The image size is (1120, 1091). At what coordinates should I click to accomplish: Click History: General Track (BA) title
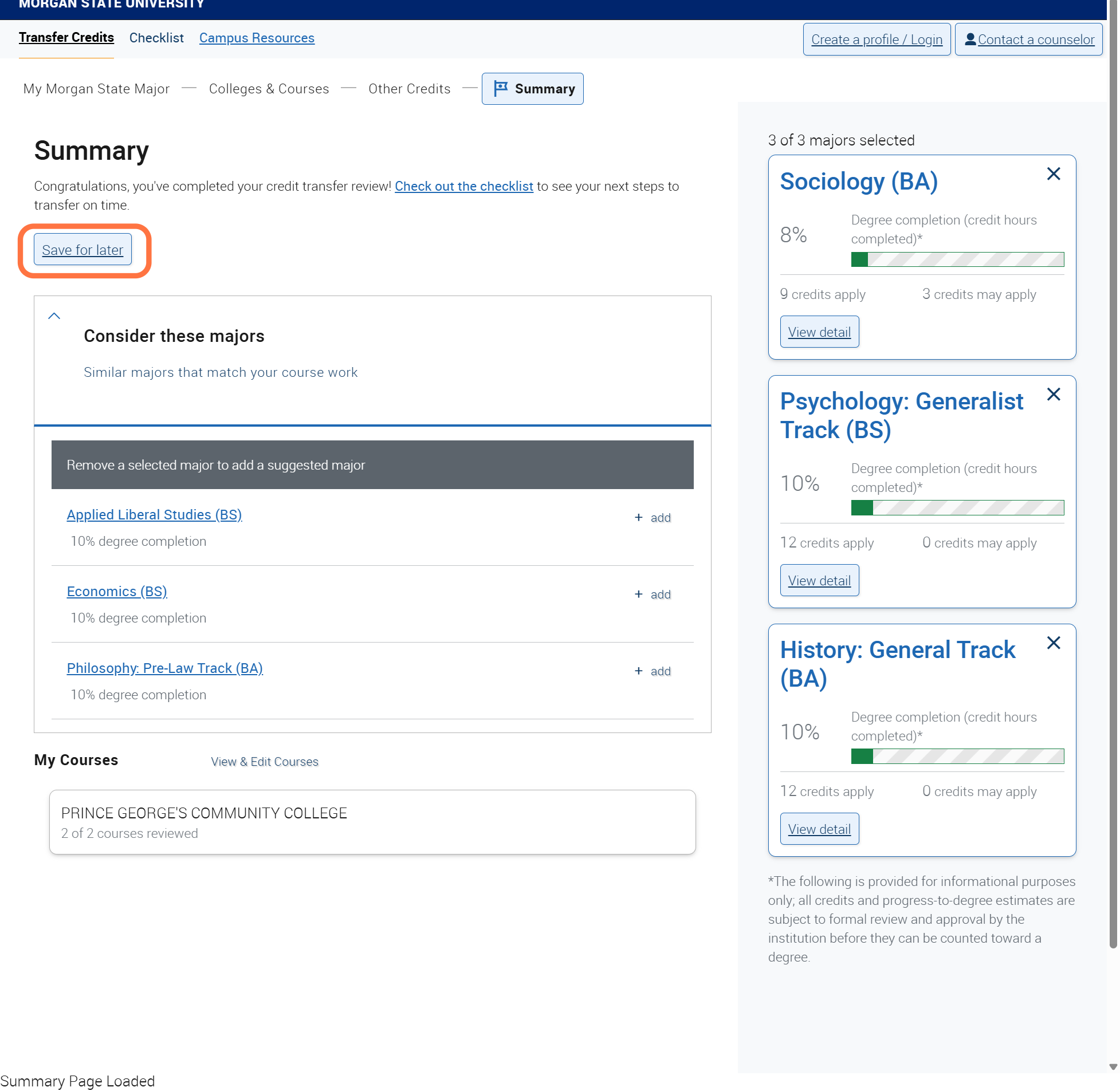897,665
